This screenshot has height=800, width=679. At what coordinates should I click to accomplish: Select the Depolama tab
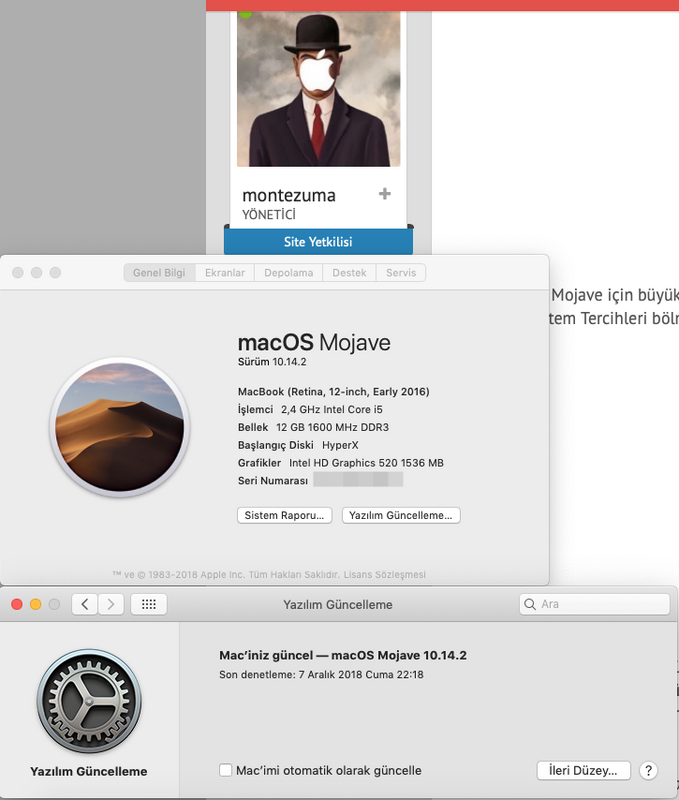pos(289,273)
